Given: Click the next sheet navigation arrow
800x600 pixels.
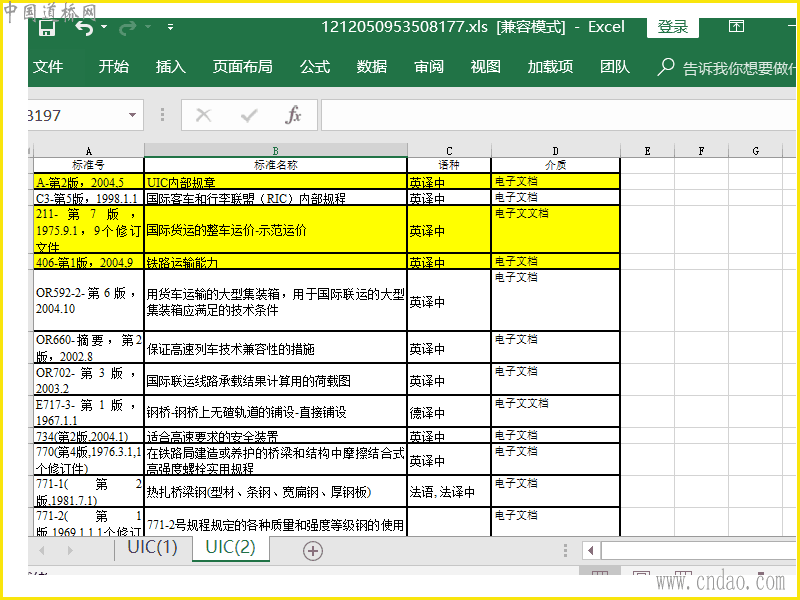Looking at the screenshot, I should [70, 550].
